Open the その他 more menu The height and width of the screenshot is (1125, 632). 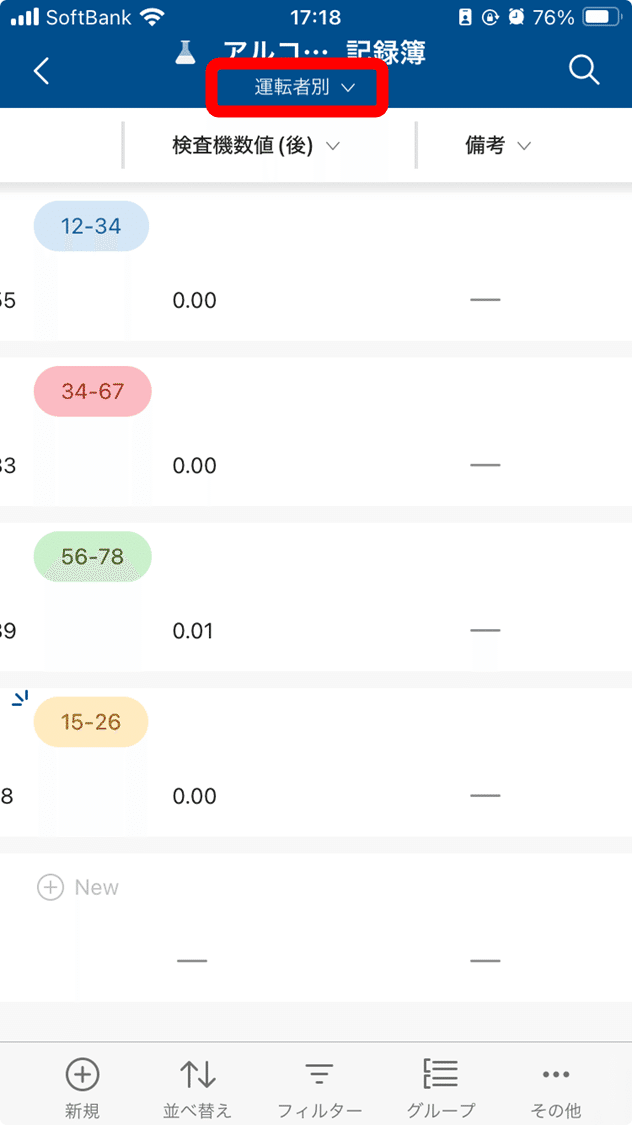[x=555, y=1075]
